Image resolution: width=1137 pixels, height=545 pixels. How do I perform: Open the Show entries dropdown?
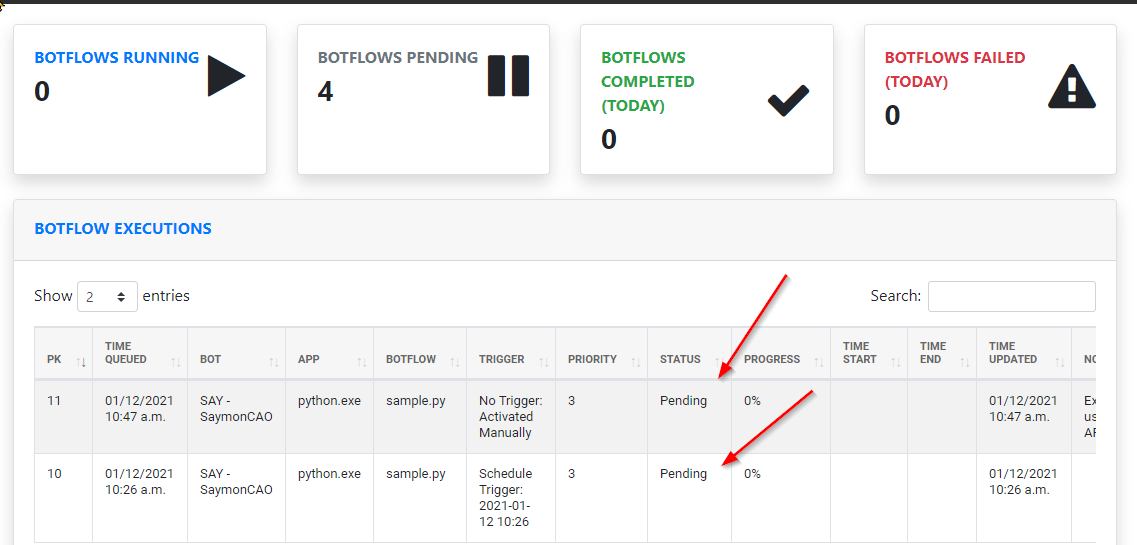pyautogui.click(x=108, y=297)
